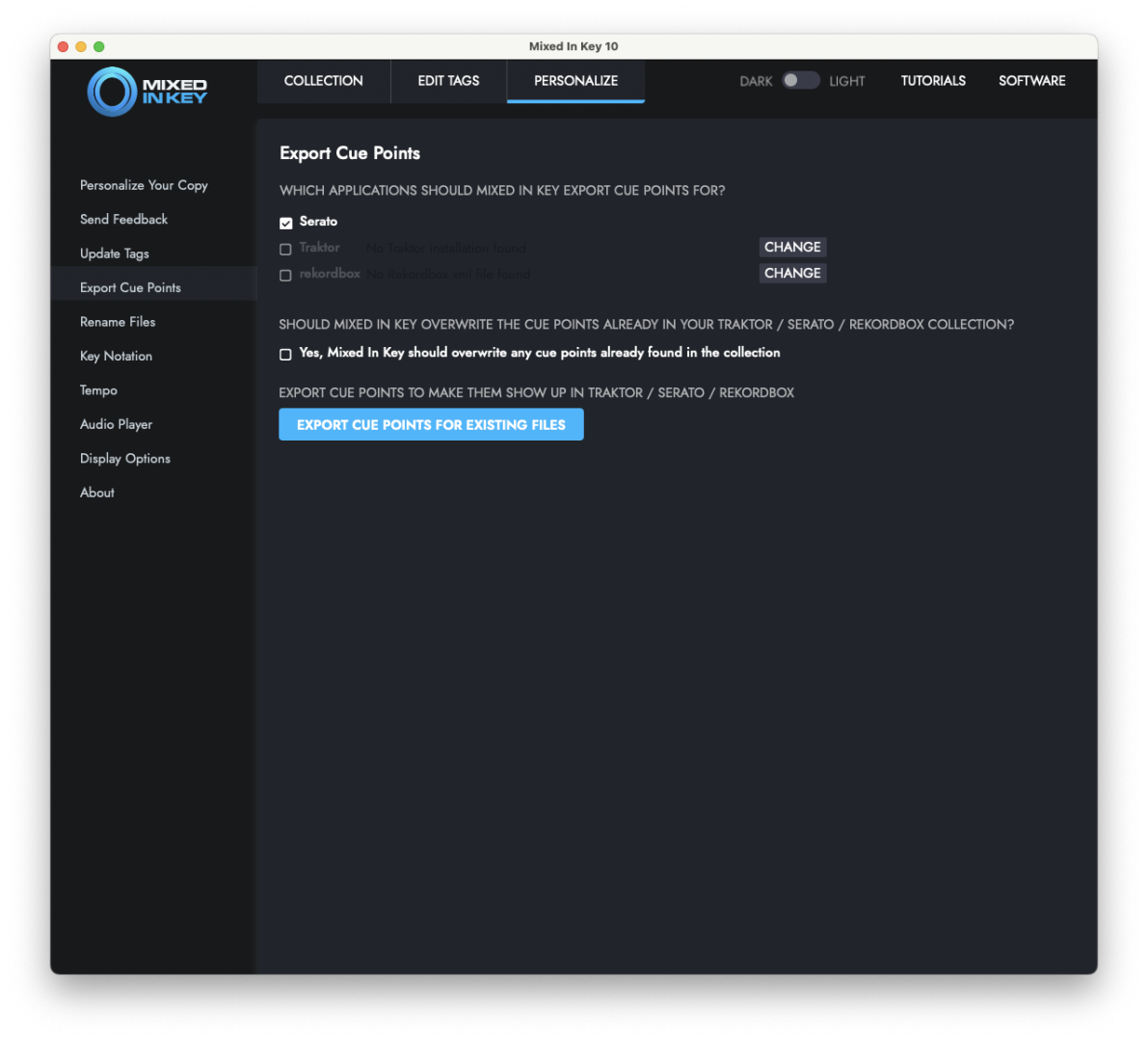
Task: Go to the Software section
Action: (1031, 81)
